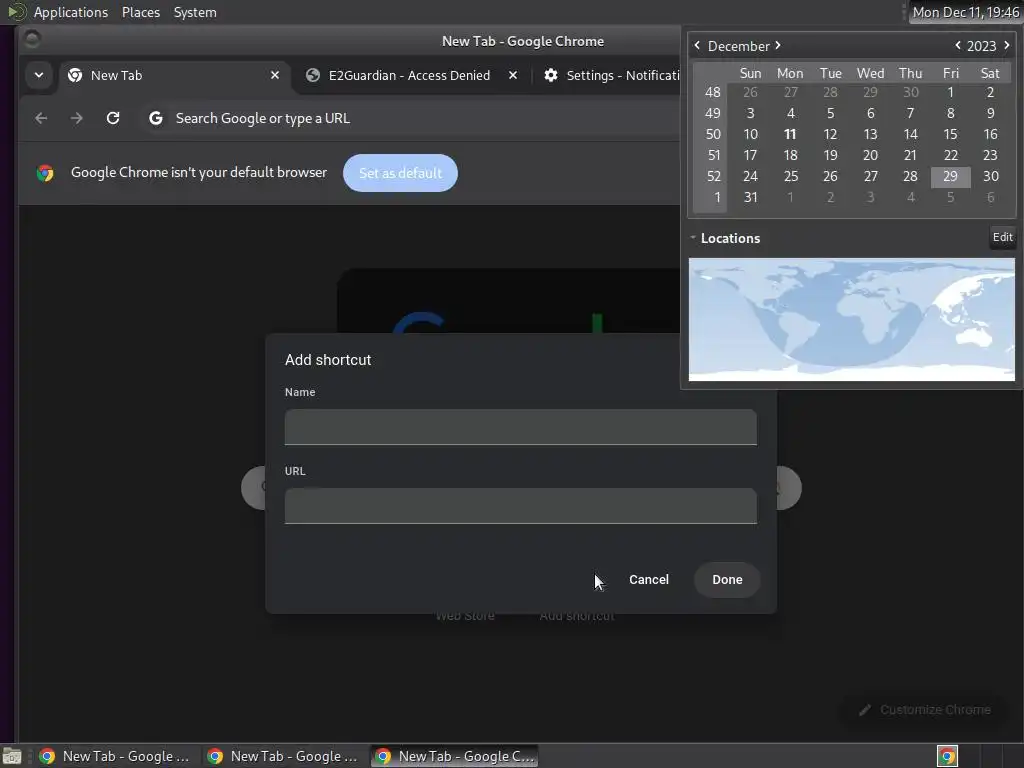Close the E2Guardian - Access Denied tab
1024x768 pixels.
(513, 75)
